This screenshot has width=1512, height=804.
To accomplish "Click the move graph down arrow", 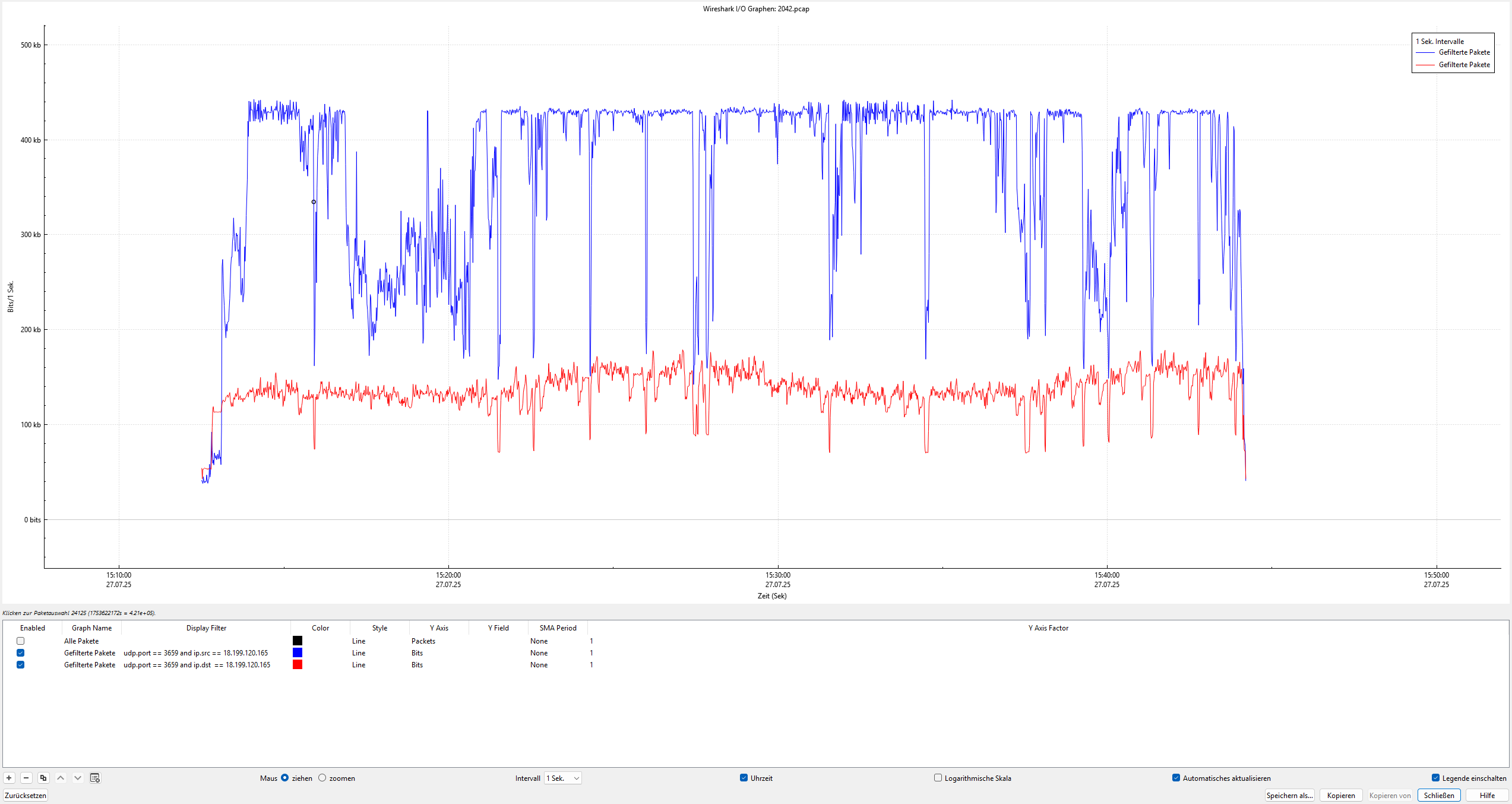I will point(78,778).
